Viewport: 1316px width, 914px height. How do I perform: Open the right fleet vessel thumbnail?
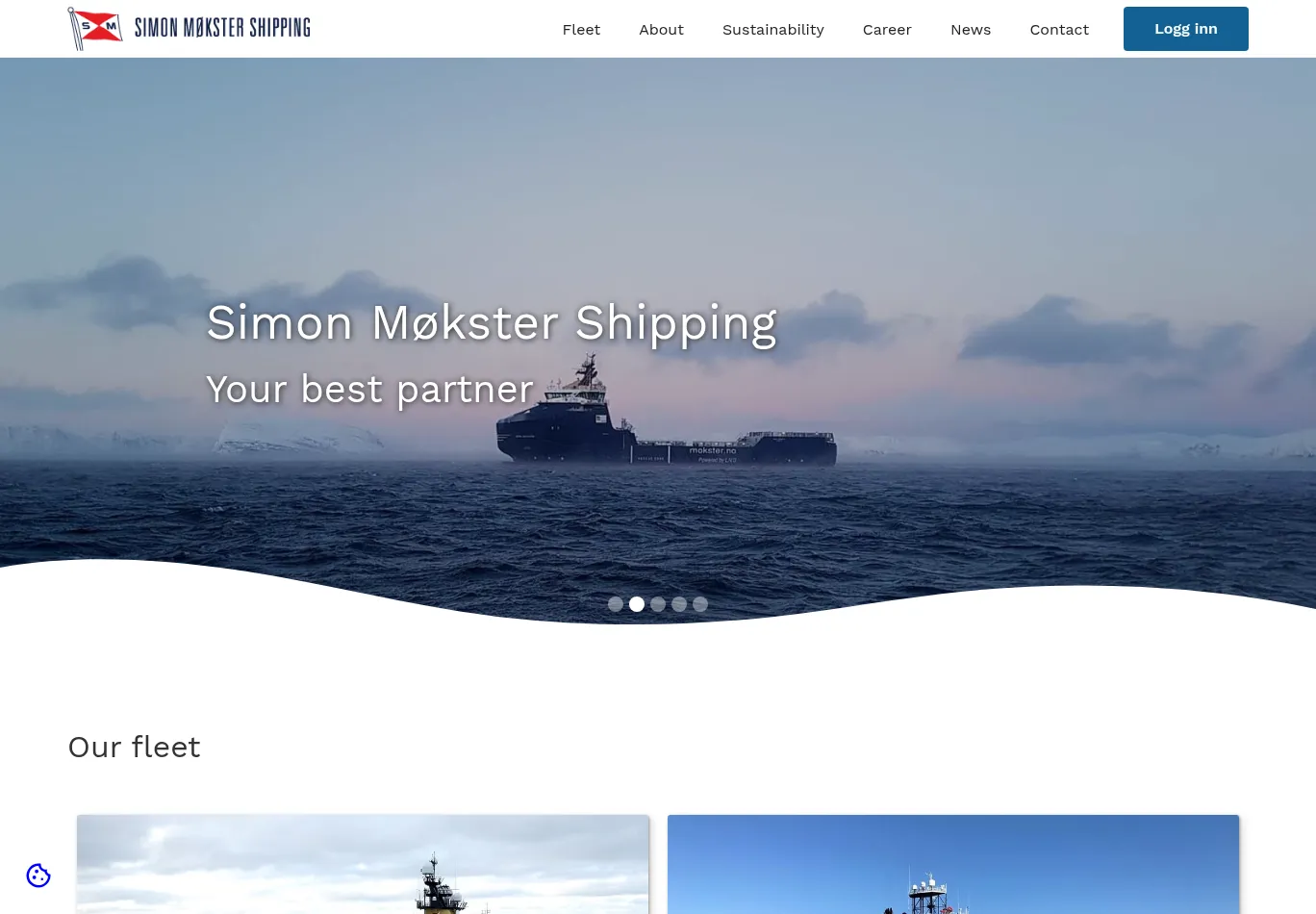(x=953, y=864)
